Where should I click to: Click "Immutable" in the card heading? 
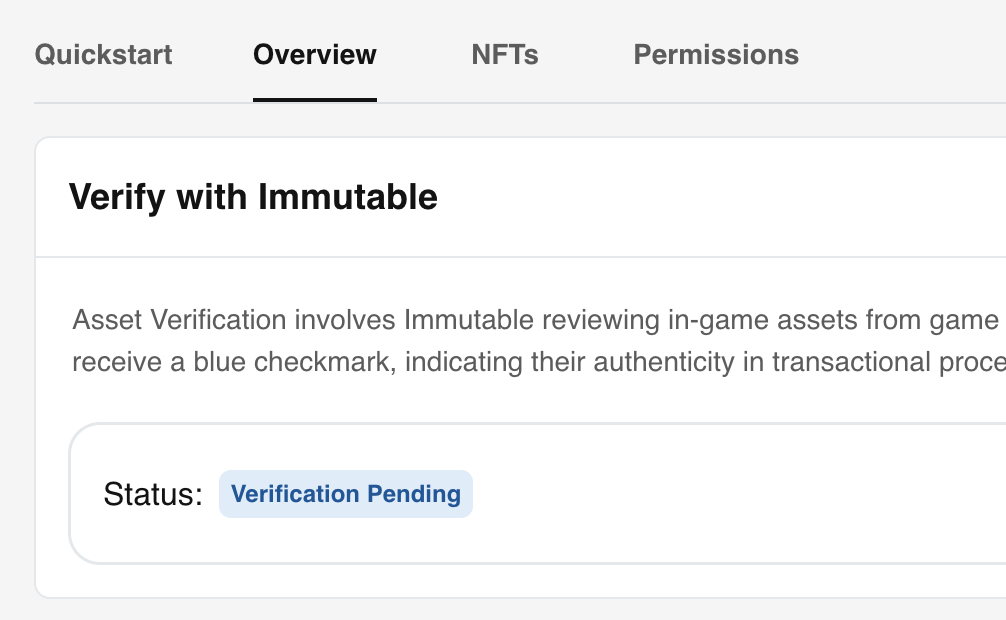pos(348,197)
